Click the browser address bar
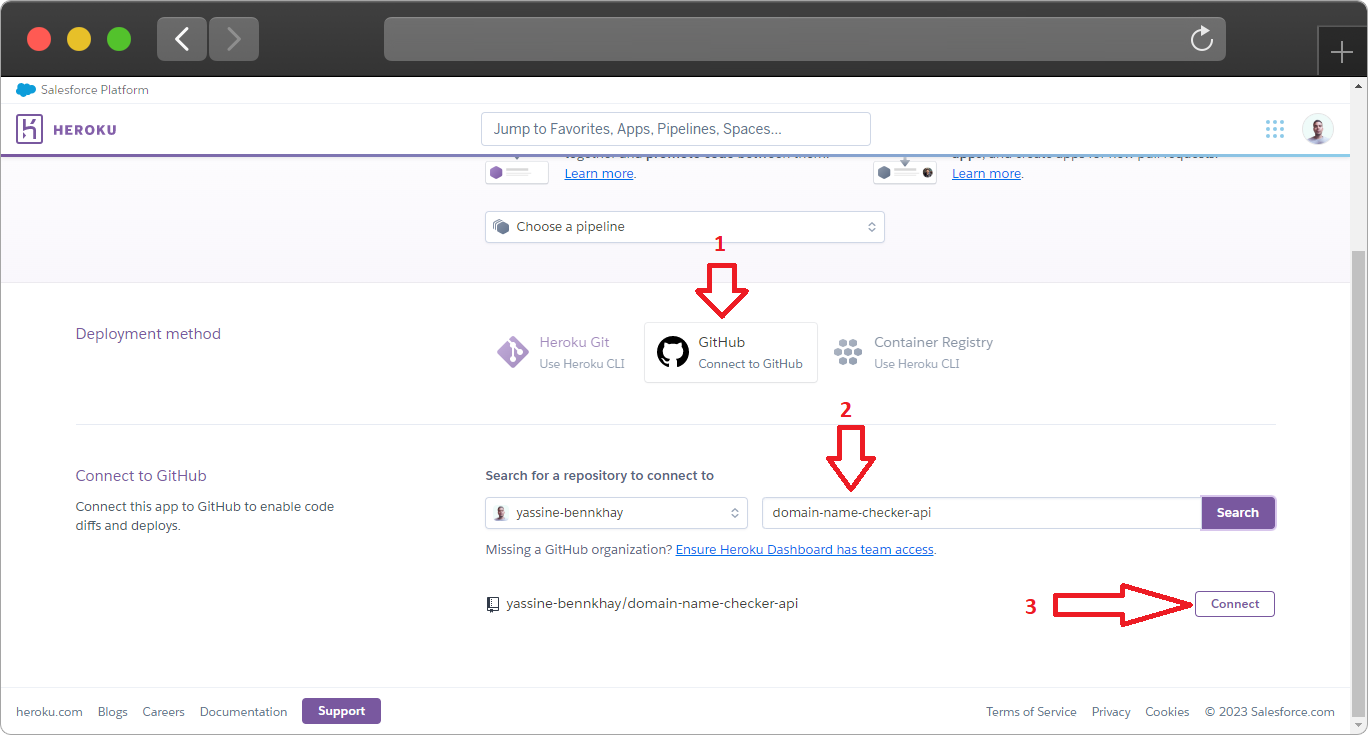Screen dimensions: 1368x735 804,39
